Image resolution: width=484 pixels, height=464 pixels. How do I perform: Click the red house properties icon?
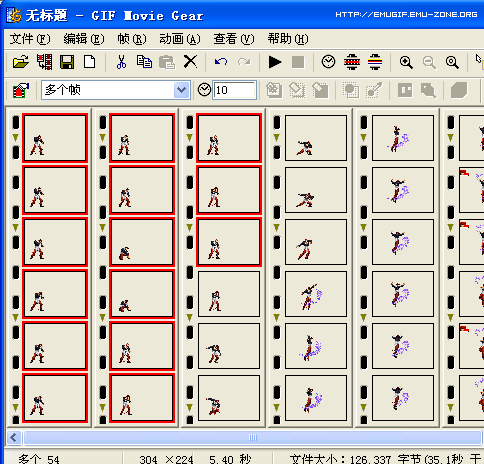[x=21, y=90]
